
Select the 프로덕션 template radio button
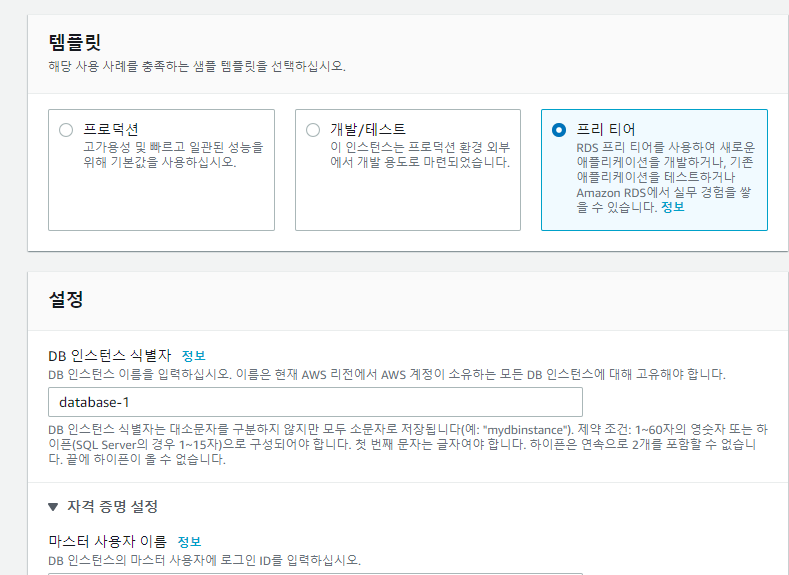tap(66, 130)
